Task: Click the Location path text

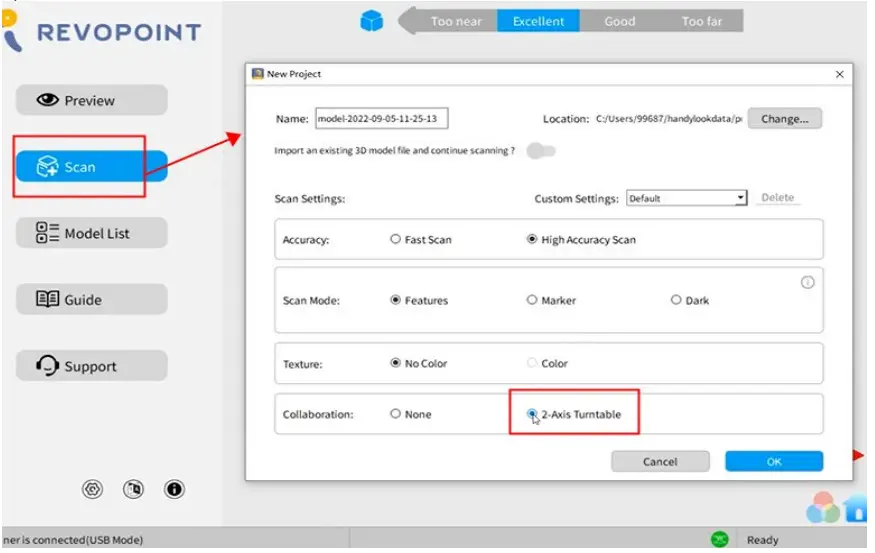Action: pos(669,119)
